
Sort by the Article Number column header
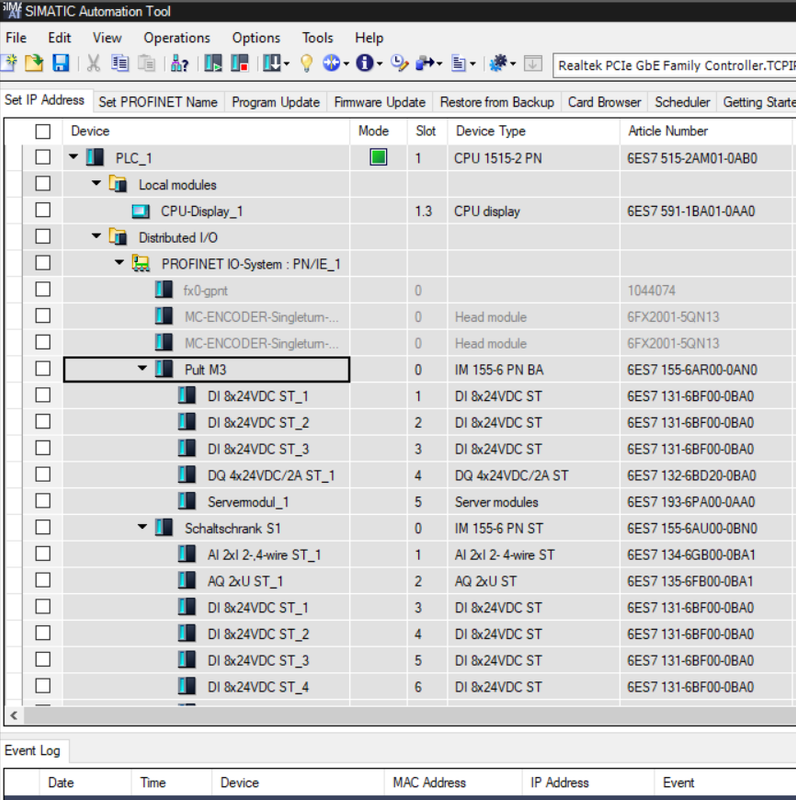(706, 131)
